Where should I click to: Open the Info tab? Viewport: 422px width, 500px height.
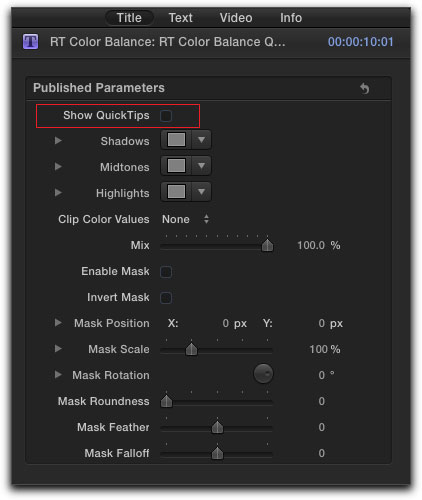(291, 18)
